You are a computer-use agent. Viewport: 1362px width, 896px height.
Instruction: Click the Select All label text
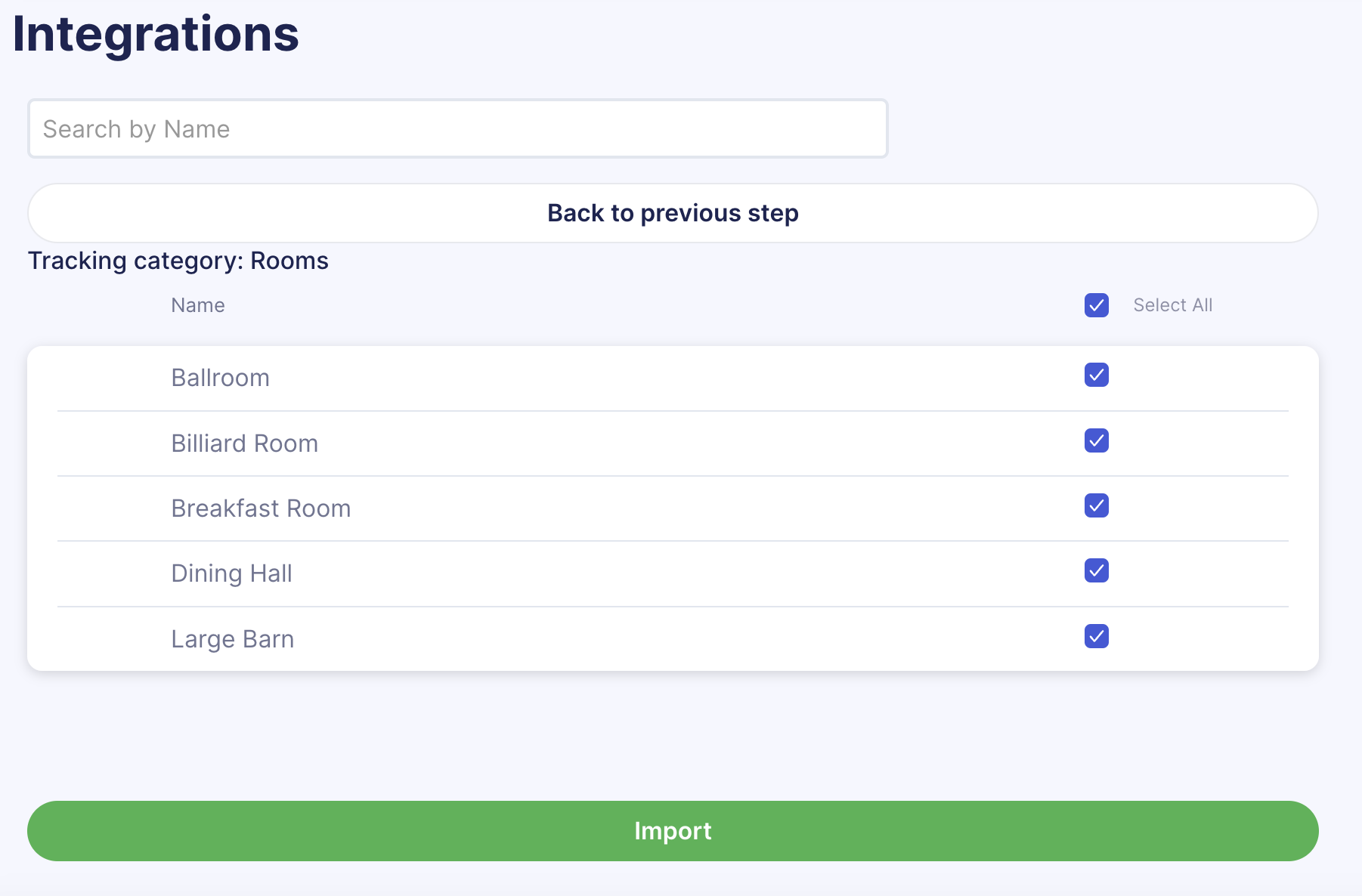point(1172,305)
